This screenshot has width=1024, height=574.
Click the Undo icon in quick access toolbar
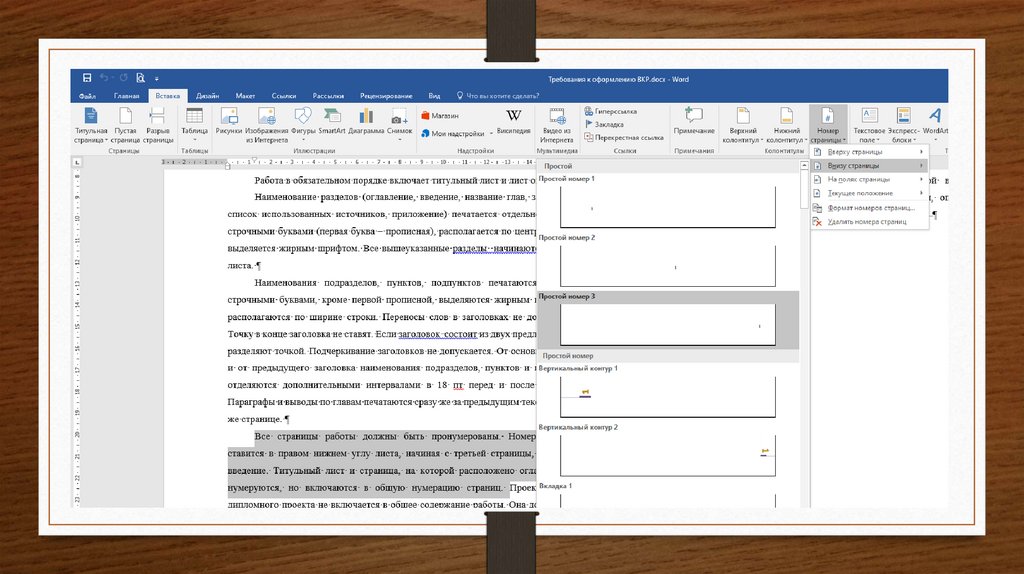(x=104, y=78)
